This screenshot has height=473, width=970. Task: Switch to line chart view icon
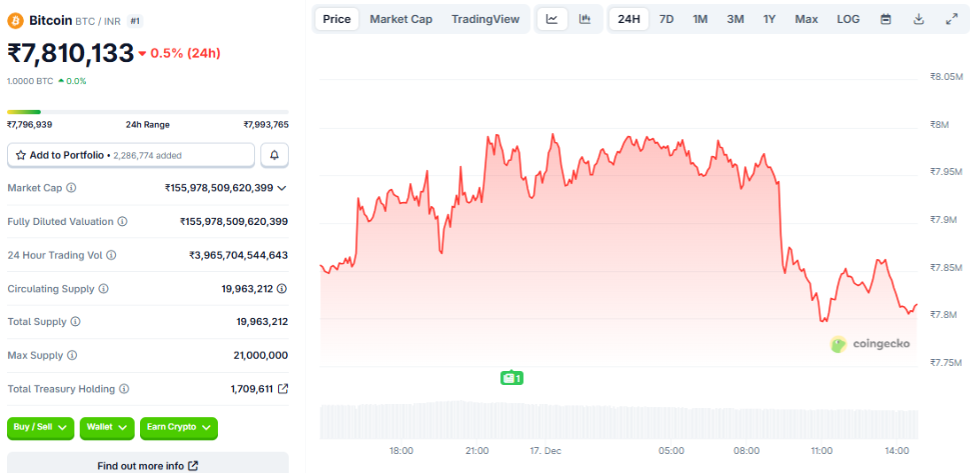point(552,19)
